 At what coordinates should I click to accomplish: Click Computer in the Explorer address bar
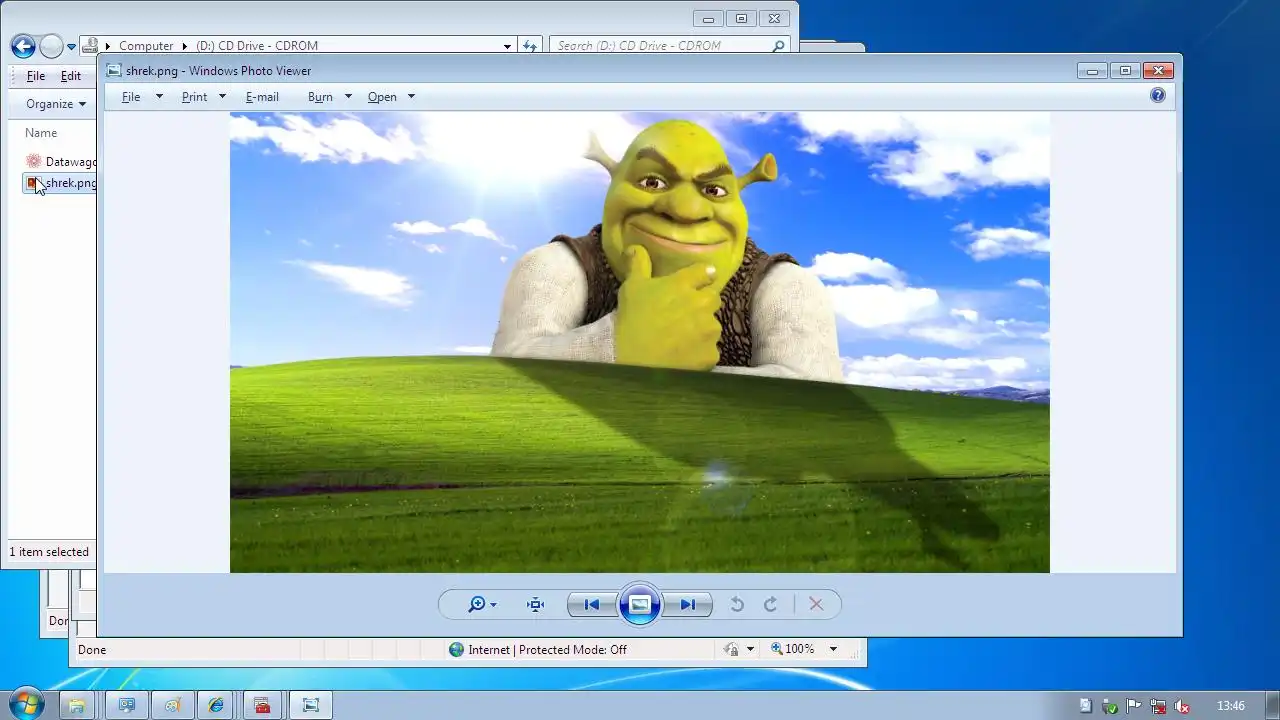pyautogui.click(x=146, y=46)
